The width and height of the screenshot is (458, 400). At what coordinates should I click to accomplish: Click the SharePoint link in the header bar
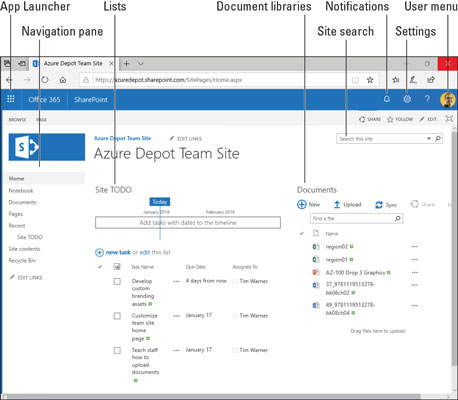coord(91,99)
